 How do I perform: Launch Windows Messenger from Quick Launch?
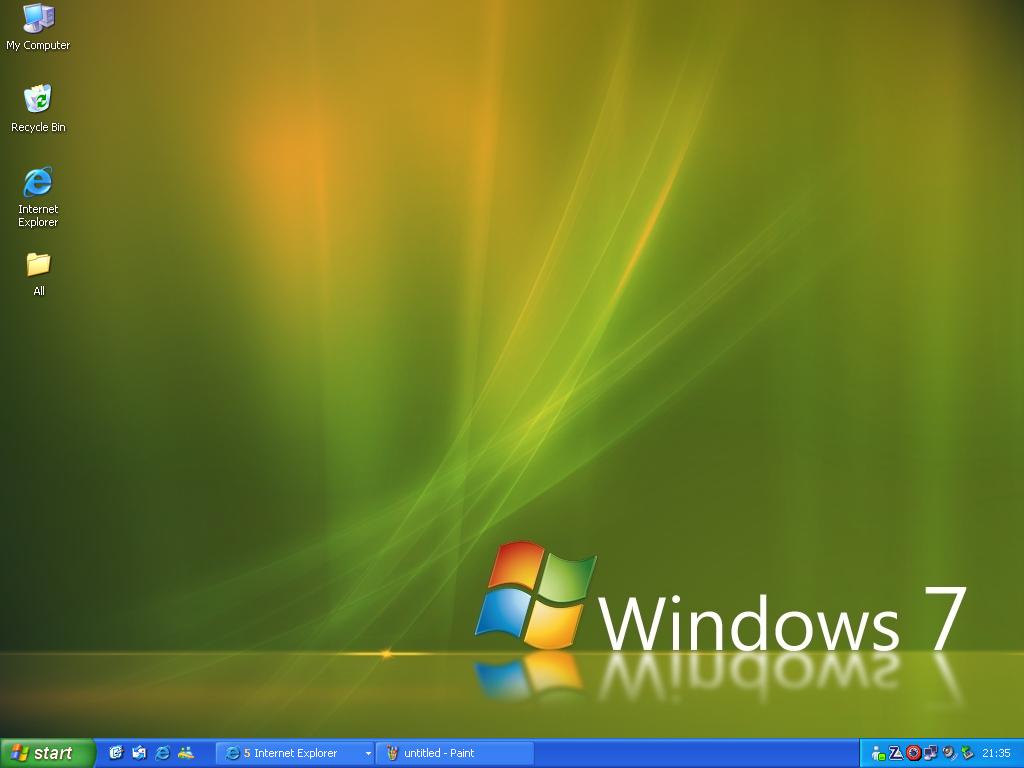pos(186,753)
